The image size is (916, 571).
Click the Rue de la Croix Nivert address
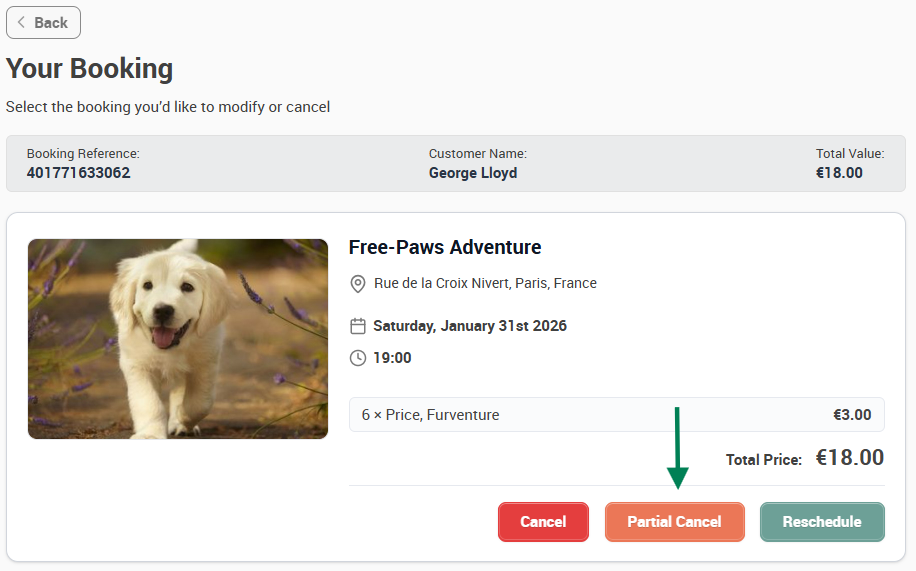pyautogui.click(x=485, y=283)
